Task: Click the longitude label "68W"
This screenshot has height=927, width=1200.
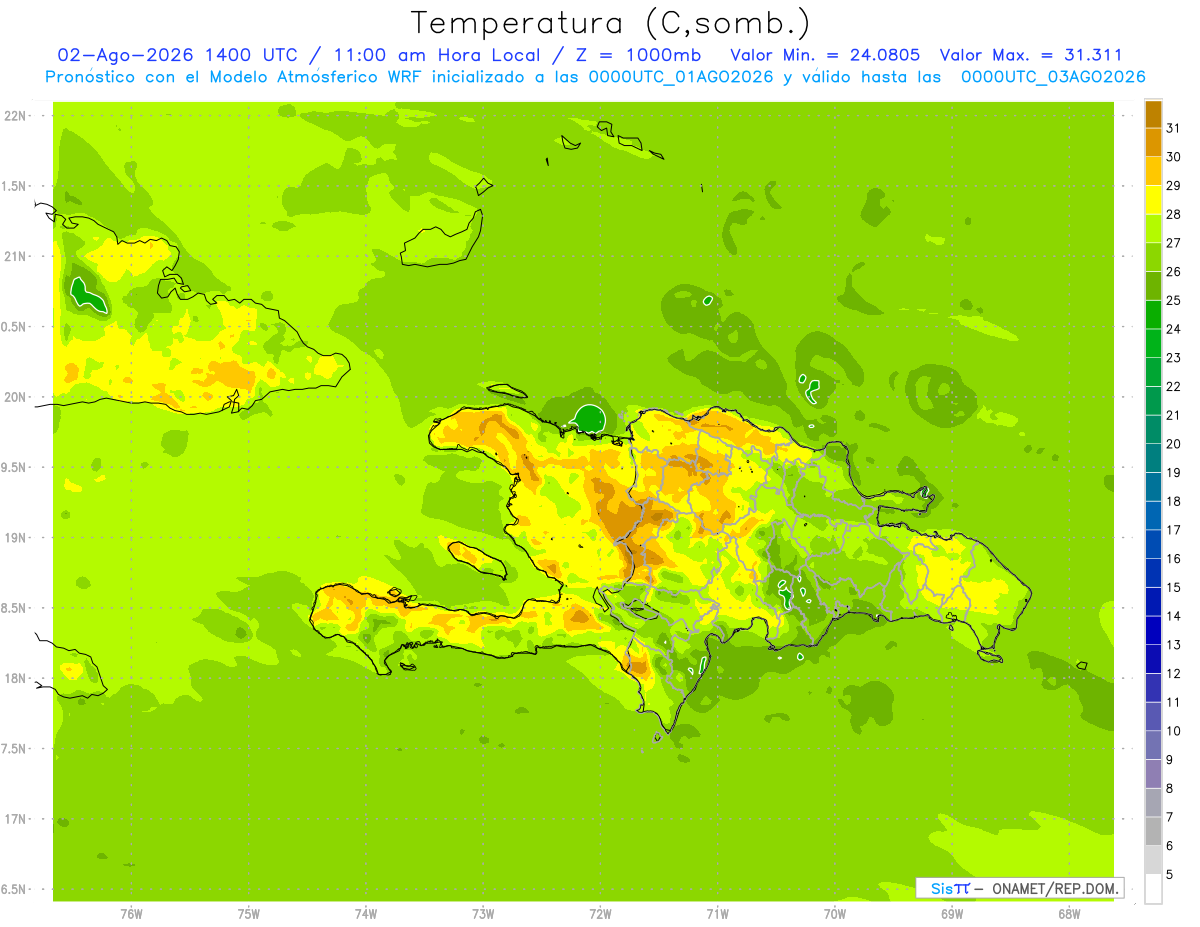Action: click(1069, 914)
